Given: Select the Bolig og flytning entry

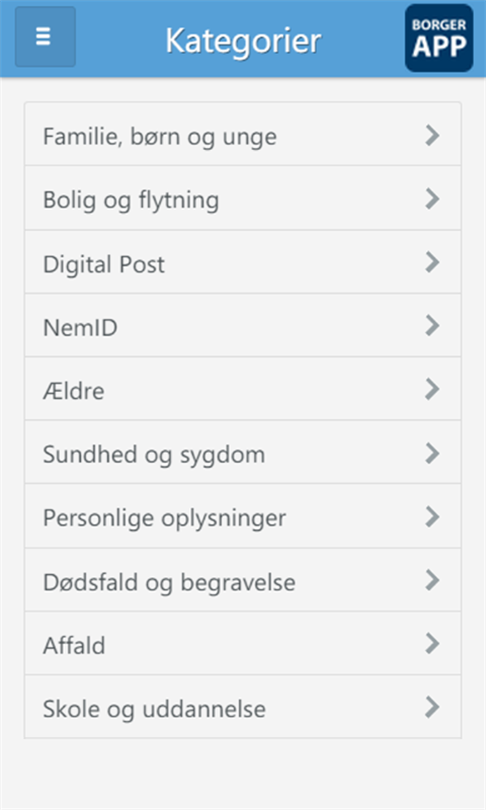Looking at the screenshot, I should 243,198.
